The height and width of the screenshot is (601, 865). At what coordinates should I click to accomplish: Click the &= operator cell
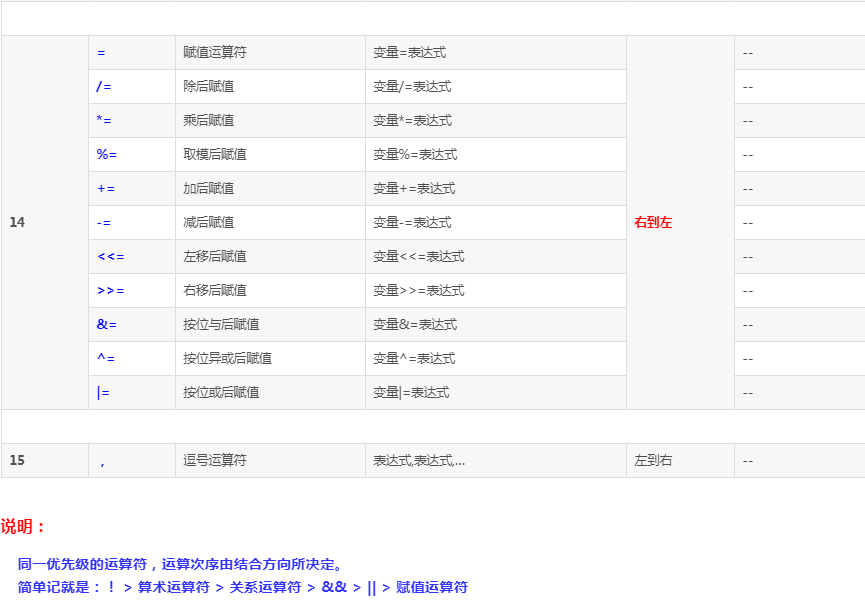[x=132, y=325]
